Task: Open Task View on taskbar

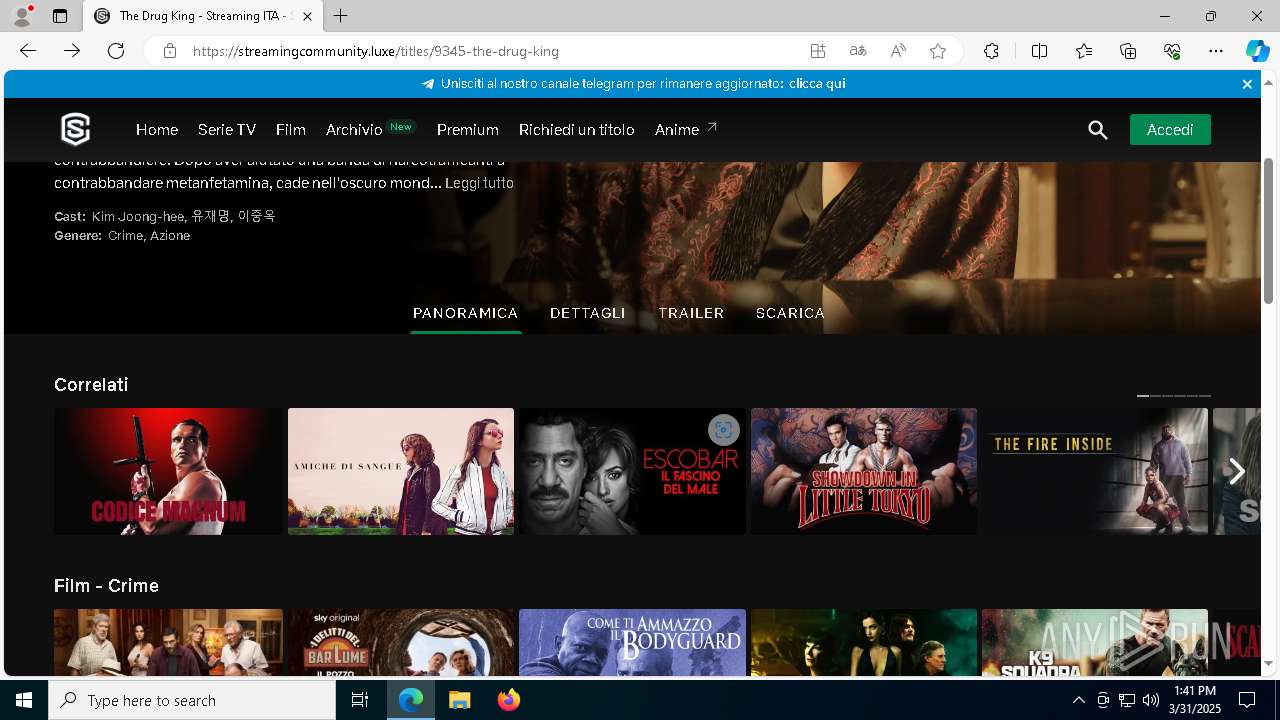Action: 360,700
